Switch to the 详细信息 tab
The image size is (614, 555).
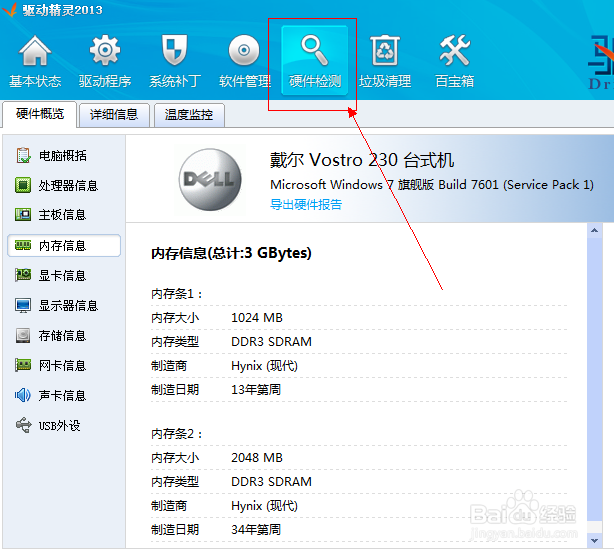tap(114, 115)
